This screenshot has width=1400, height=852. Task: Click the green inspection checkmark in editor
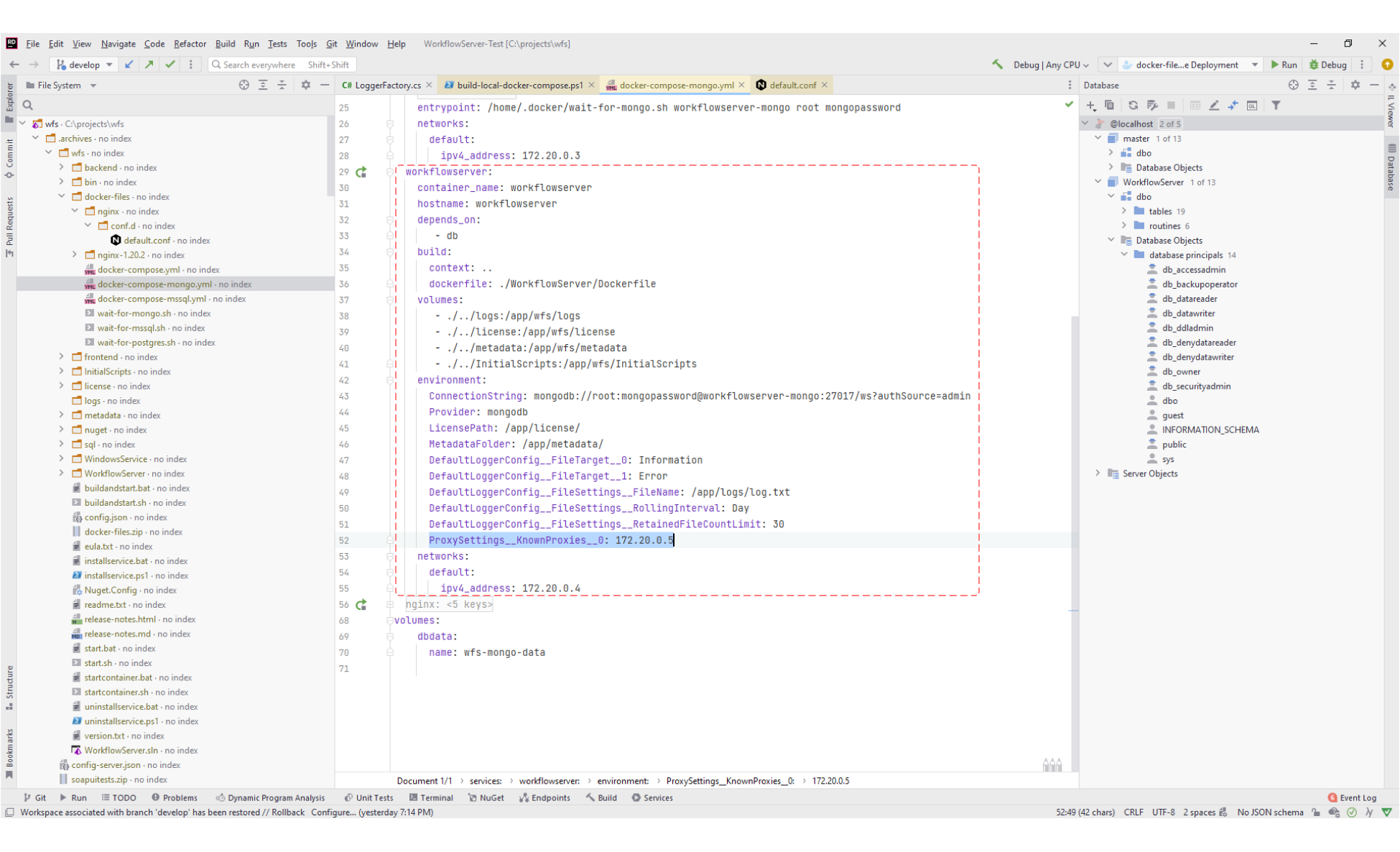pos(1069,105)
